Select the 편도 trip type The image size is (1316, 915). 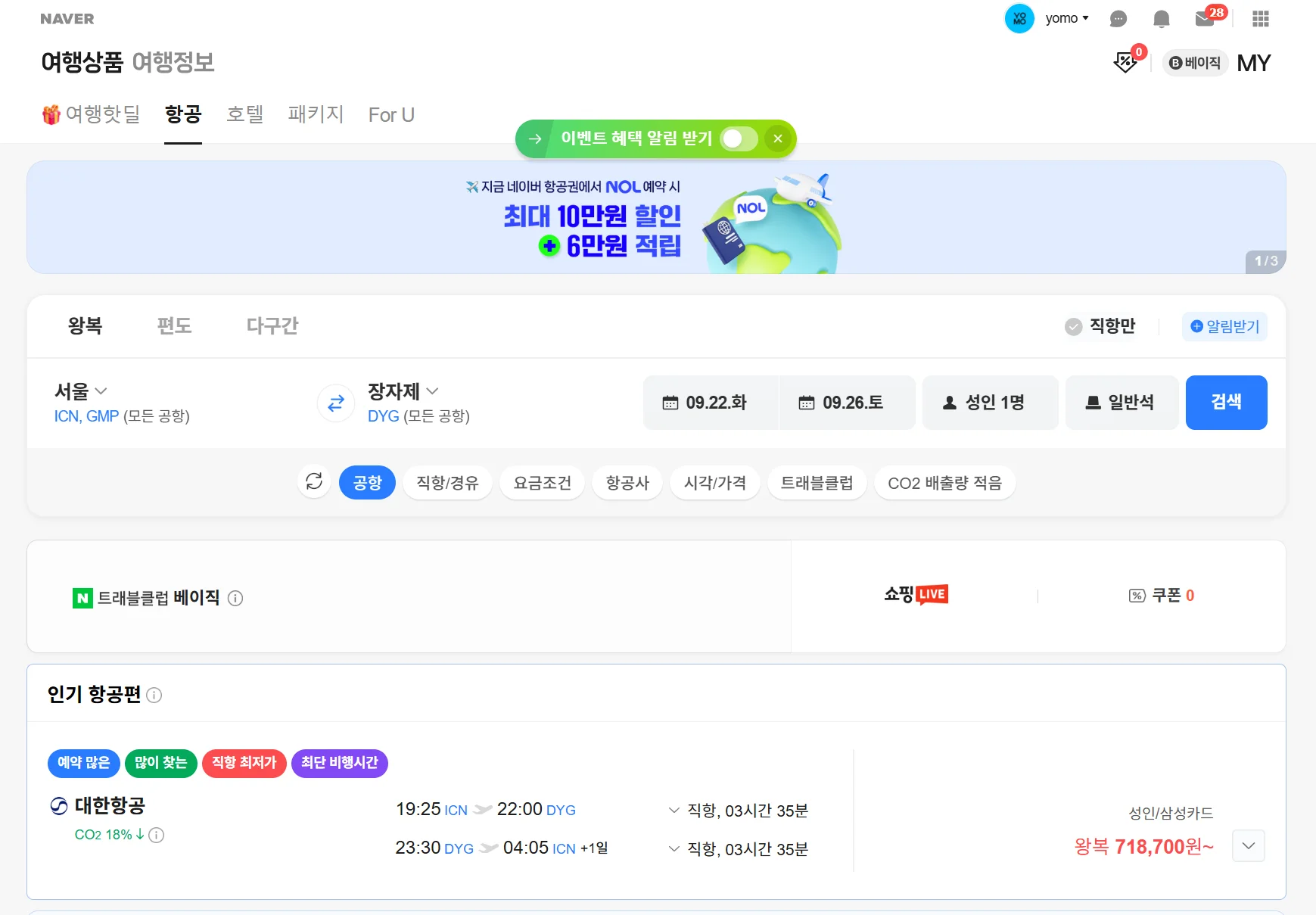174,326
